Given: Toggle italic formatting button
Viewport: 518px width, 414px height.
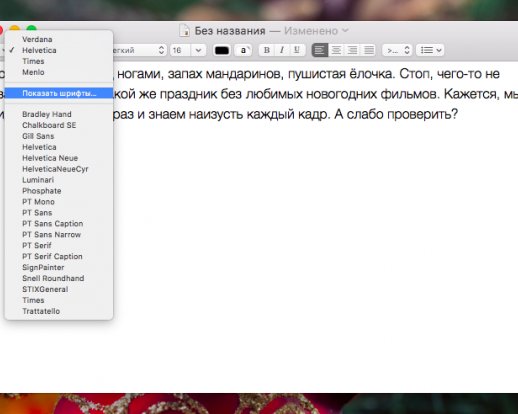Looking at the screenshot, I should 282,50.
